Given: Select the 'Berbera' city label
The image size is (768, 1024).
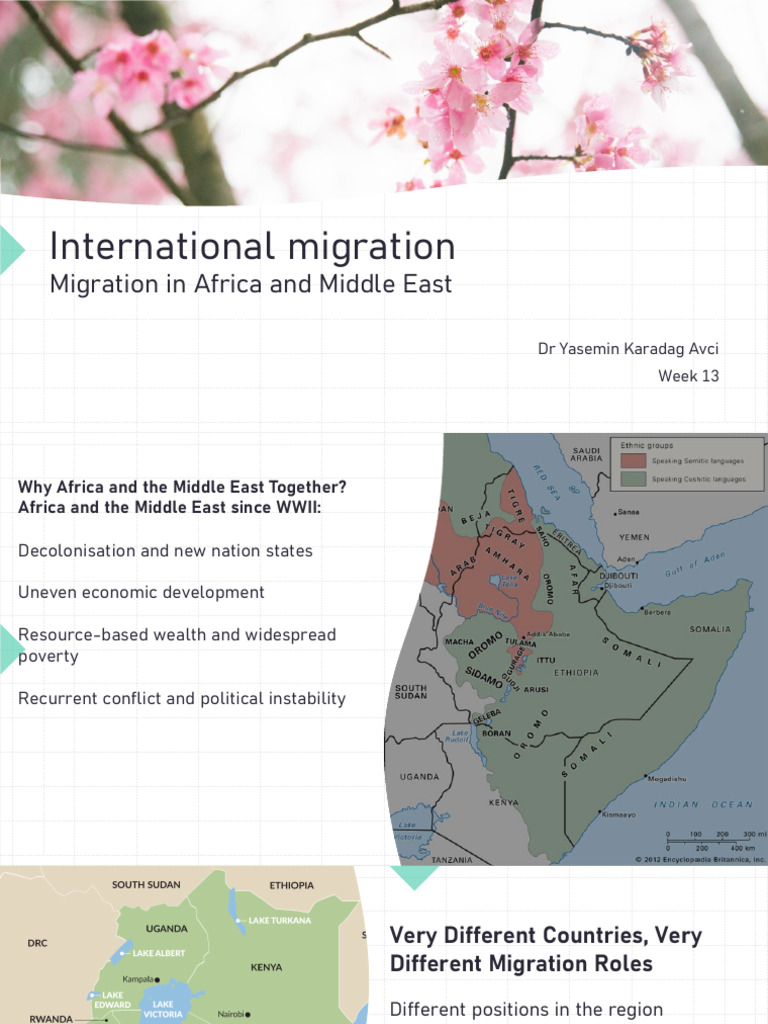Looking at the screenshot, I should 656,612.
